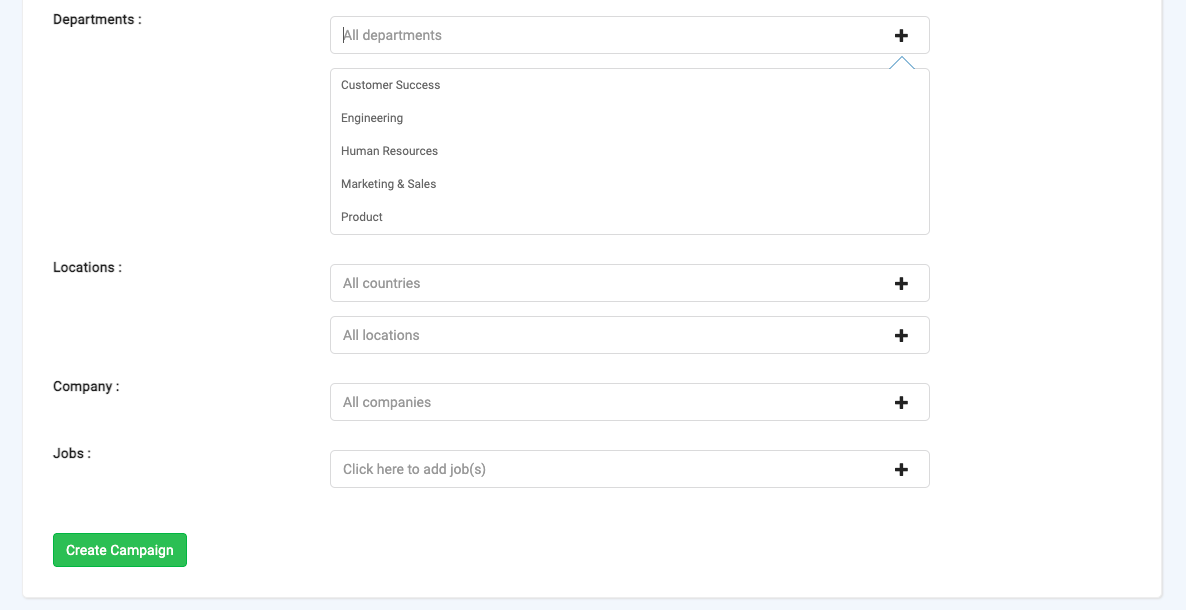Click the plus icon beside All countries

(x=901, y=283)
